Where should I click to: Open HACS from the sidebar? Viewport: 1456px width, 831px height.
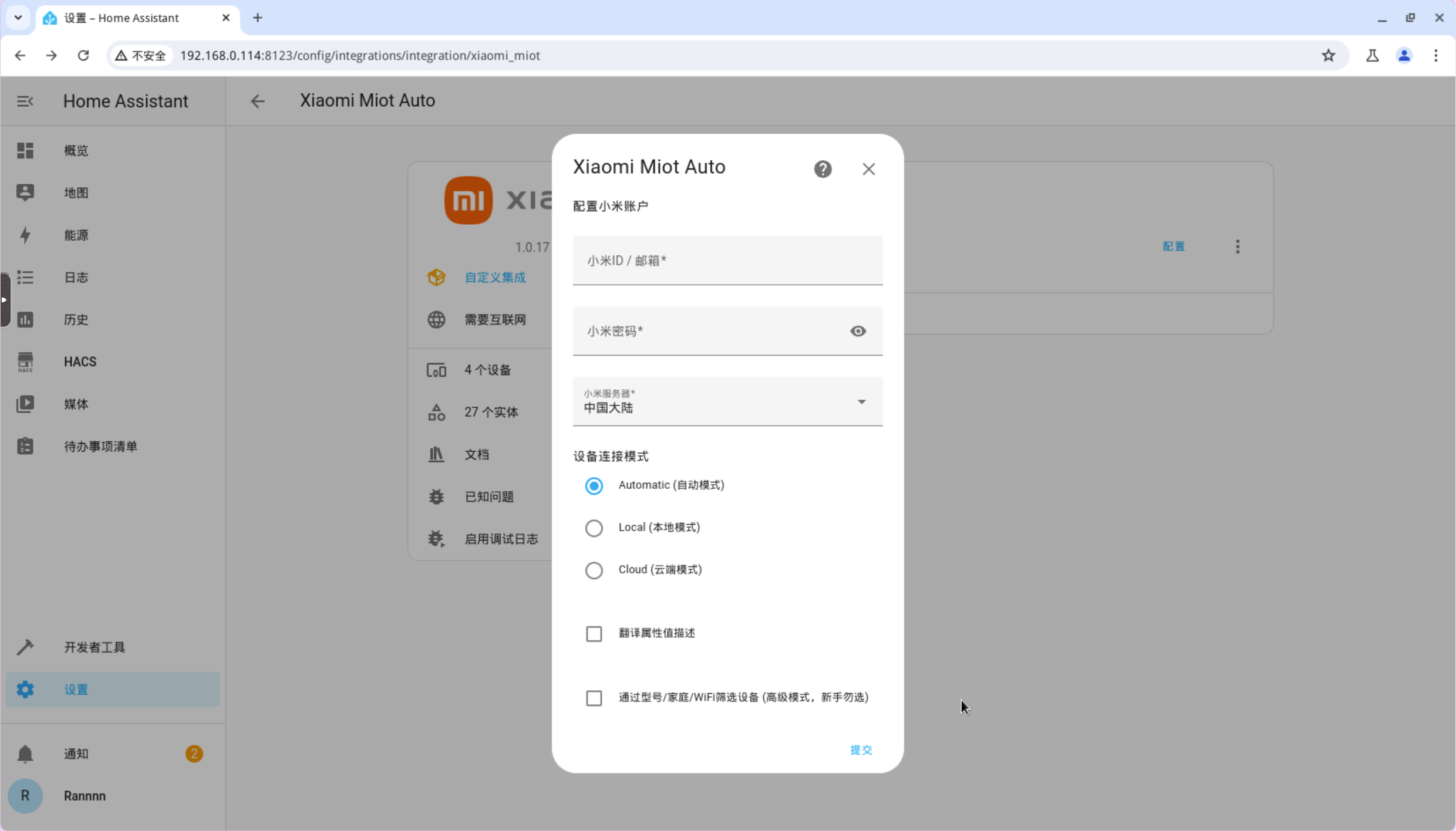[80, 362]
